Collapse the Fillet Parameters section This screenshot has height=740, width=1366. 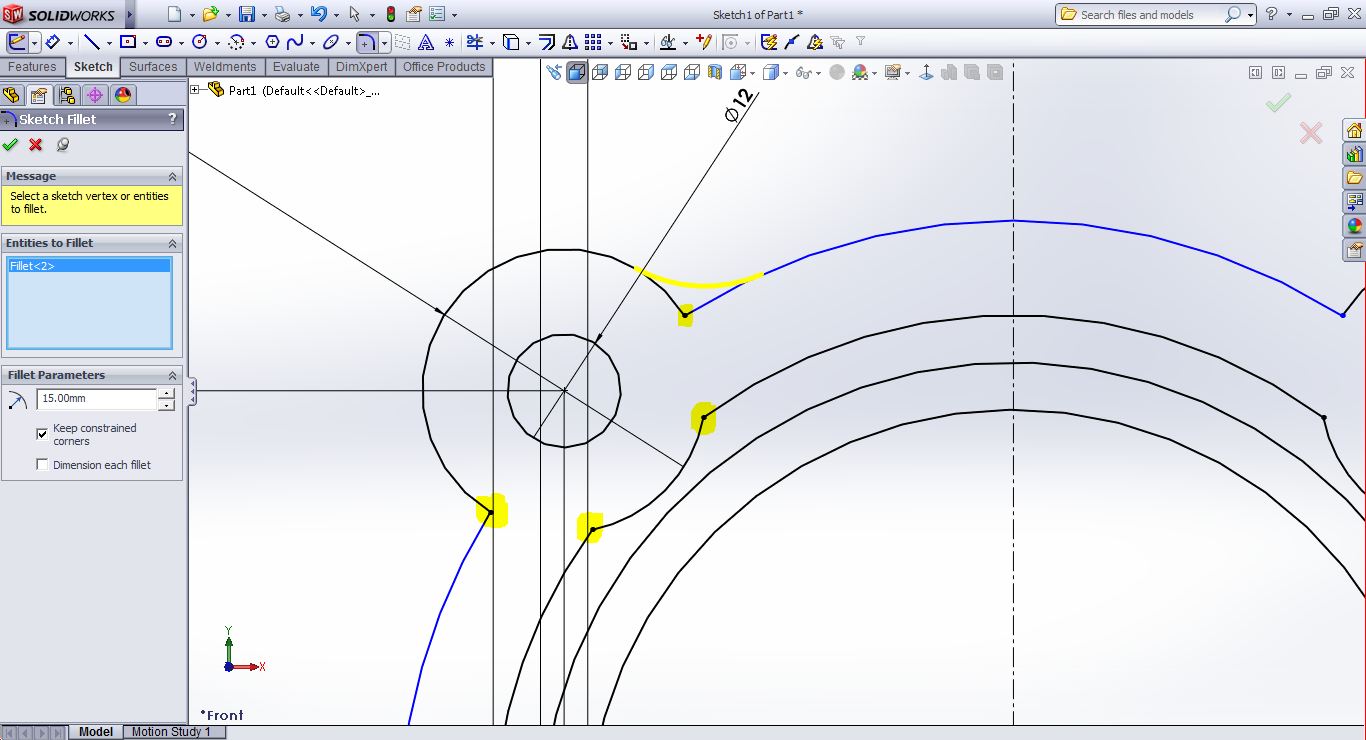172,375
